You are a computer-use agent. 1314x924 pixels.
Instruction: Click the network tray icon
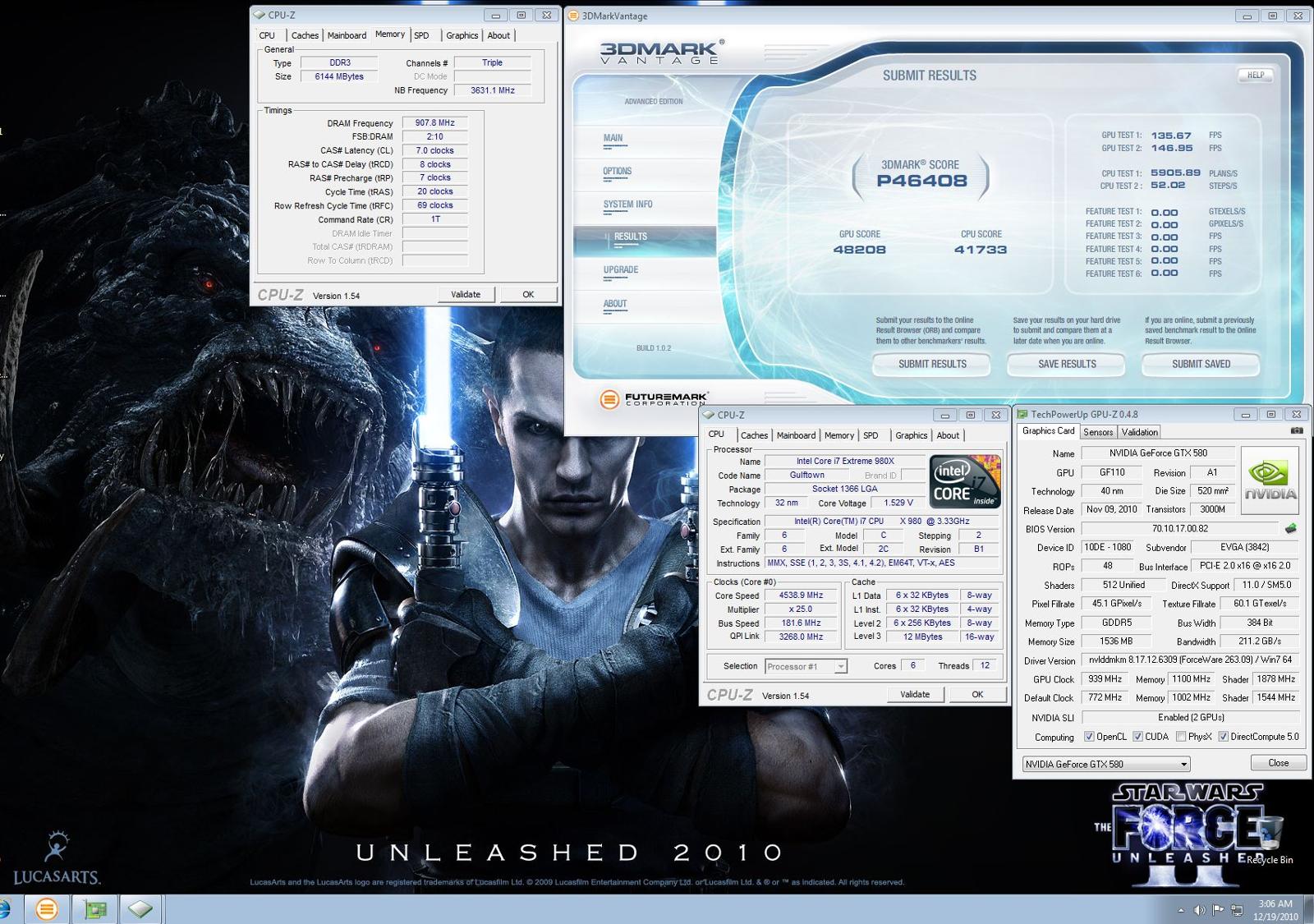pos(1237,910)
